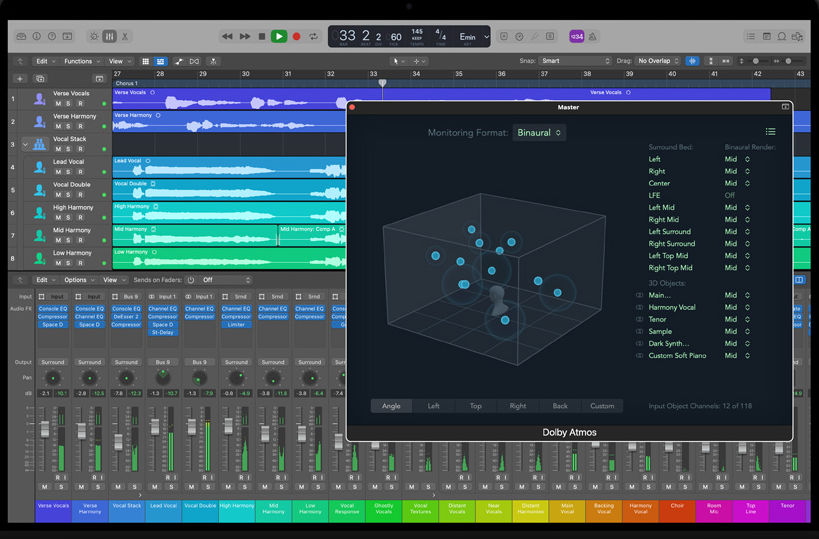Open the Mixer toolbar icon
The width and height of the screenshot is (819, 539).
pyautogui.click(x=109, y=37)
